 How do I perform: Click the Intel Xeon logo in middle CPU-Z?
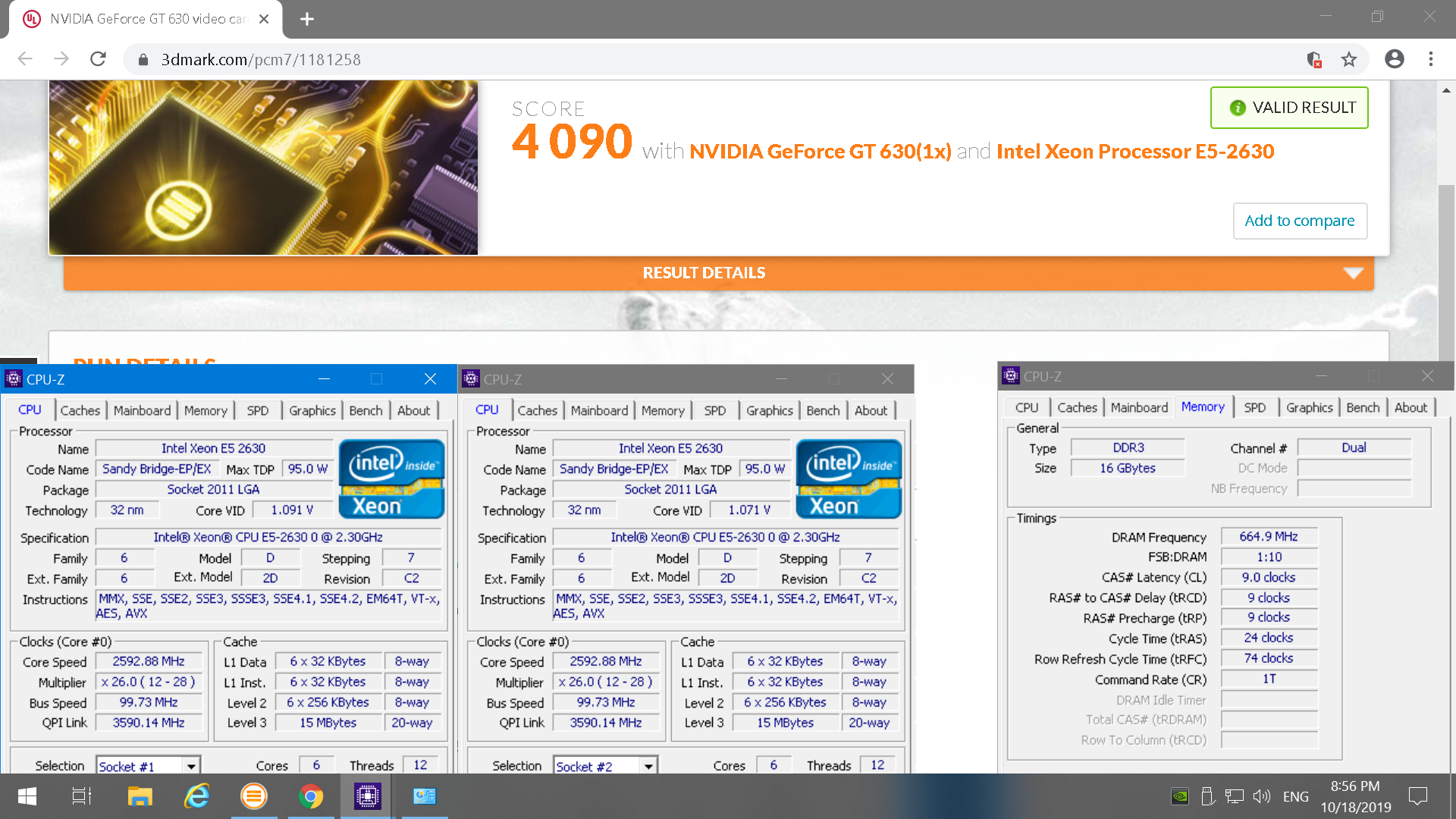tap(849, 479)
